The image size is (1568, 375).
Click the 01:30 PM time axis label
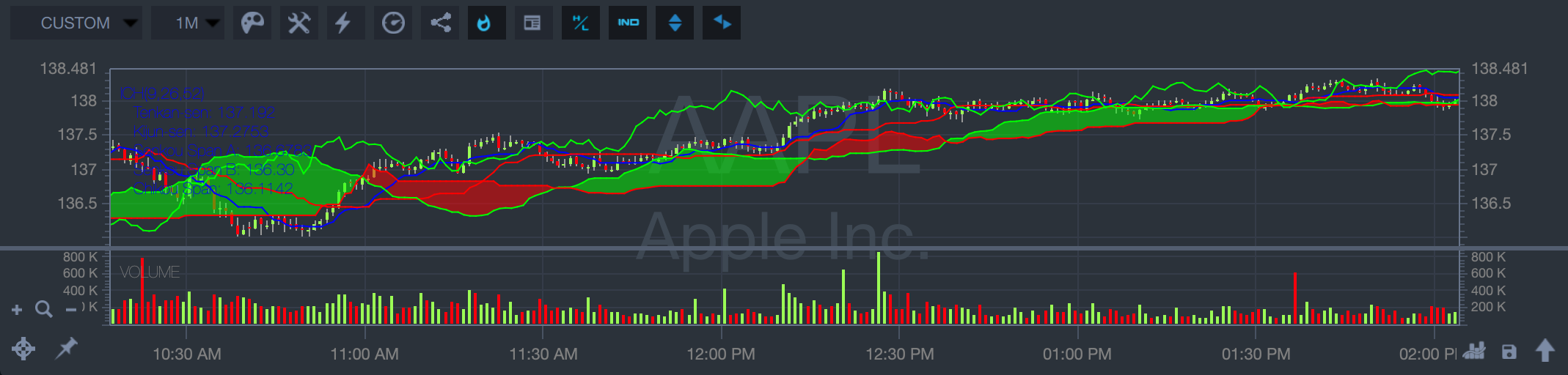coord(1256,354)
